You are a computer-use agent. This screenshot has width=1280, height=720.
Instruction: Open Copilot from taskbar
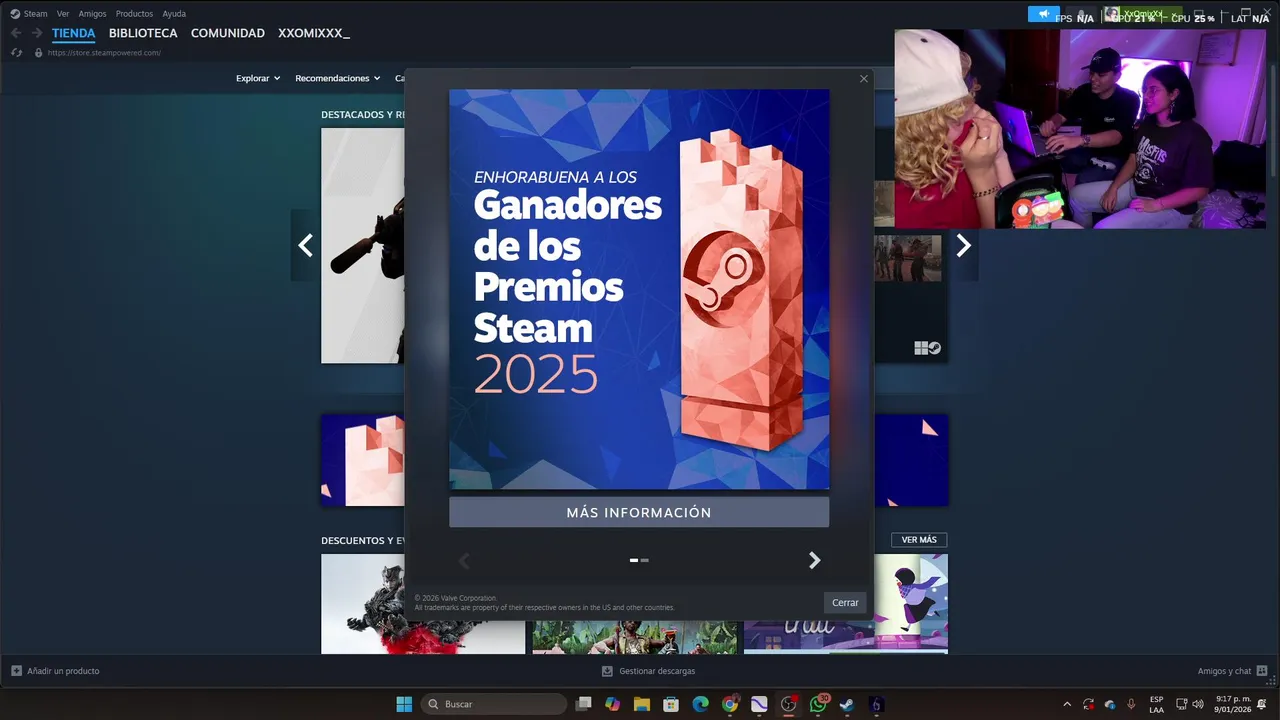(x=612, y=704)
